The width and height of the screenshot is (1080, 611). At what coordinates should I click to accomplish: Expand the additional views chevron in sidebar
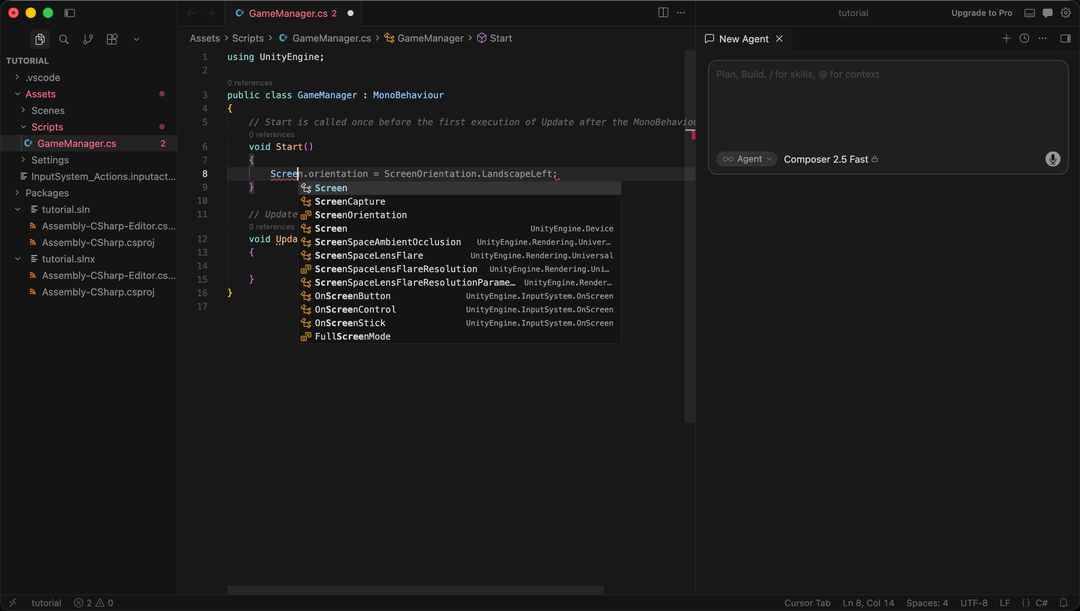(136, 39)
